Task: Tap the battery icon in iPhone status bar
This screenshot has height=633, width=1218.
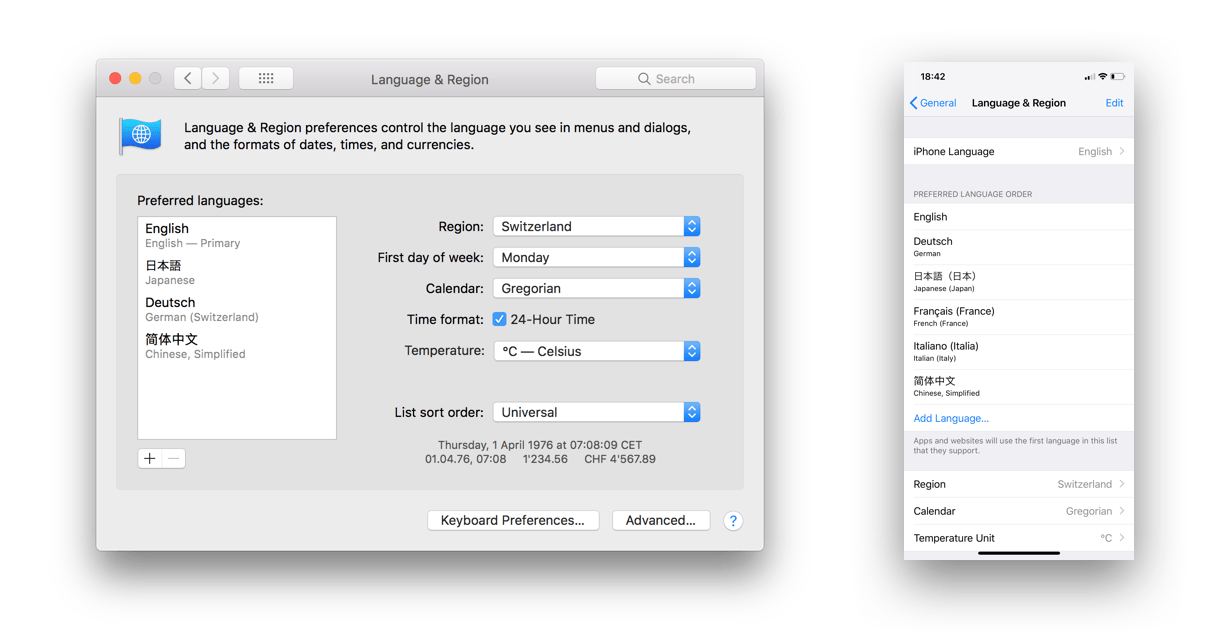Action: 1117,77
